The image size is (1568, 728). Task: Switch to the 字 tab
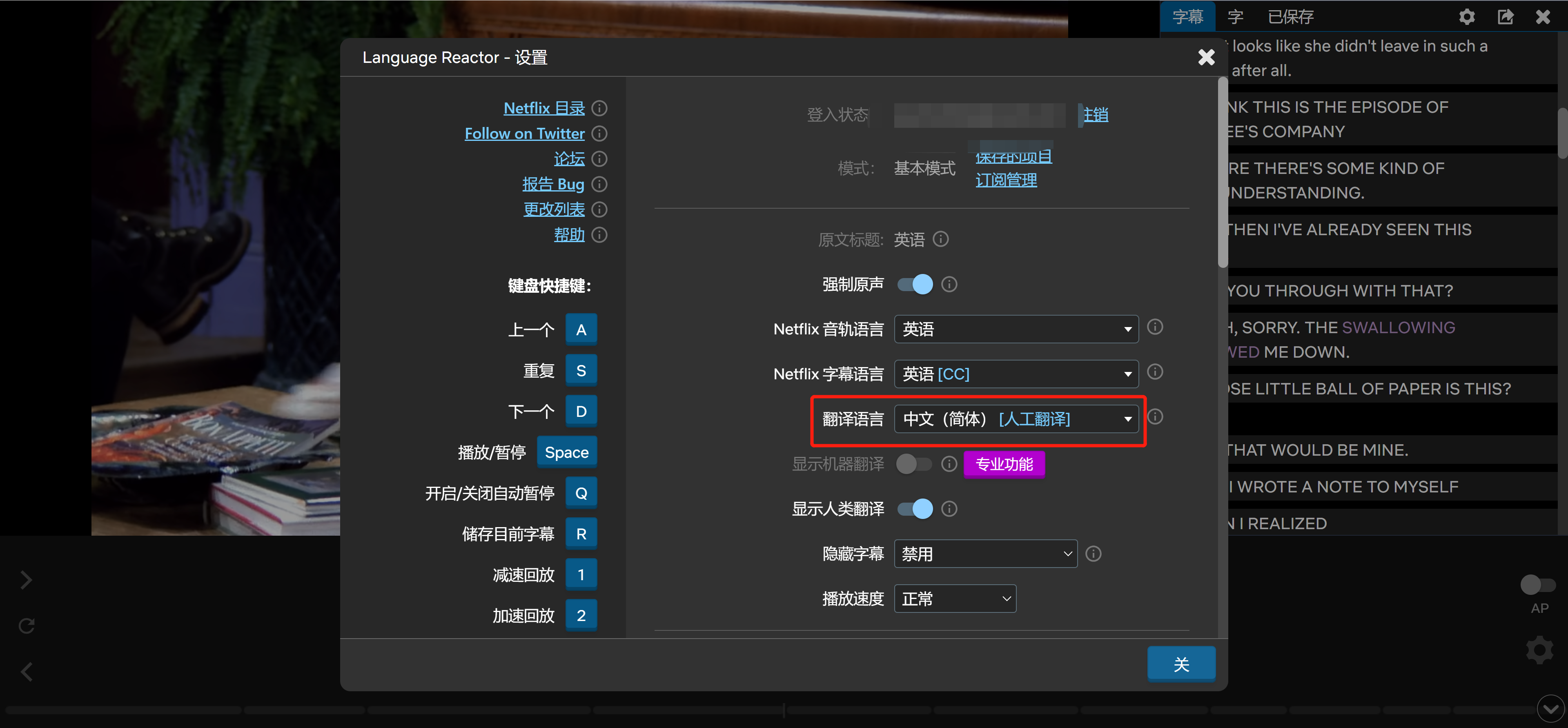tap(1235, 16)
